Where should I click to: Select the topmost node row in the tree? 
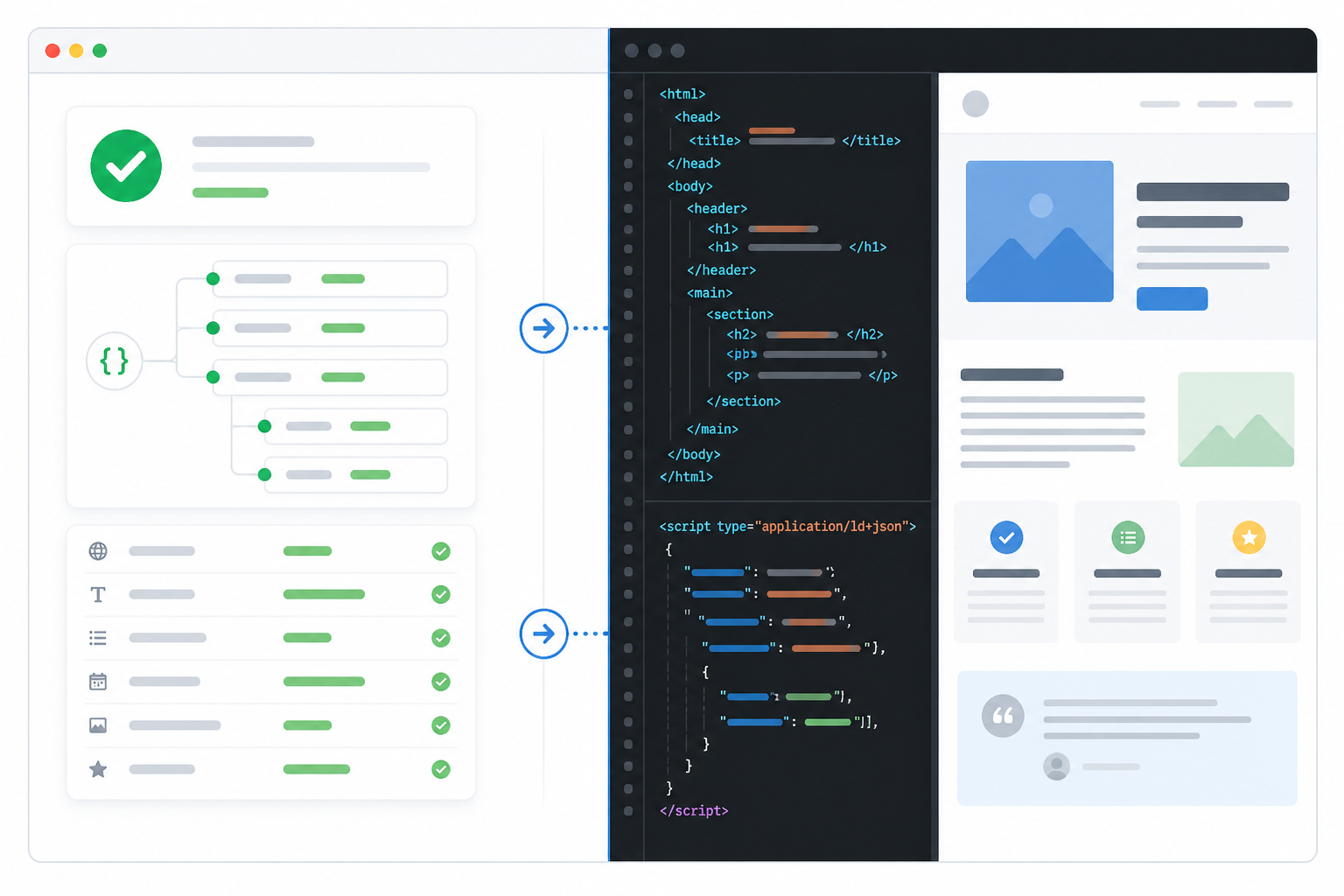[330, 279]
